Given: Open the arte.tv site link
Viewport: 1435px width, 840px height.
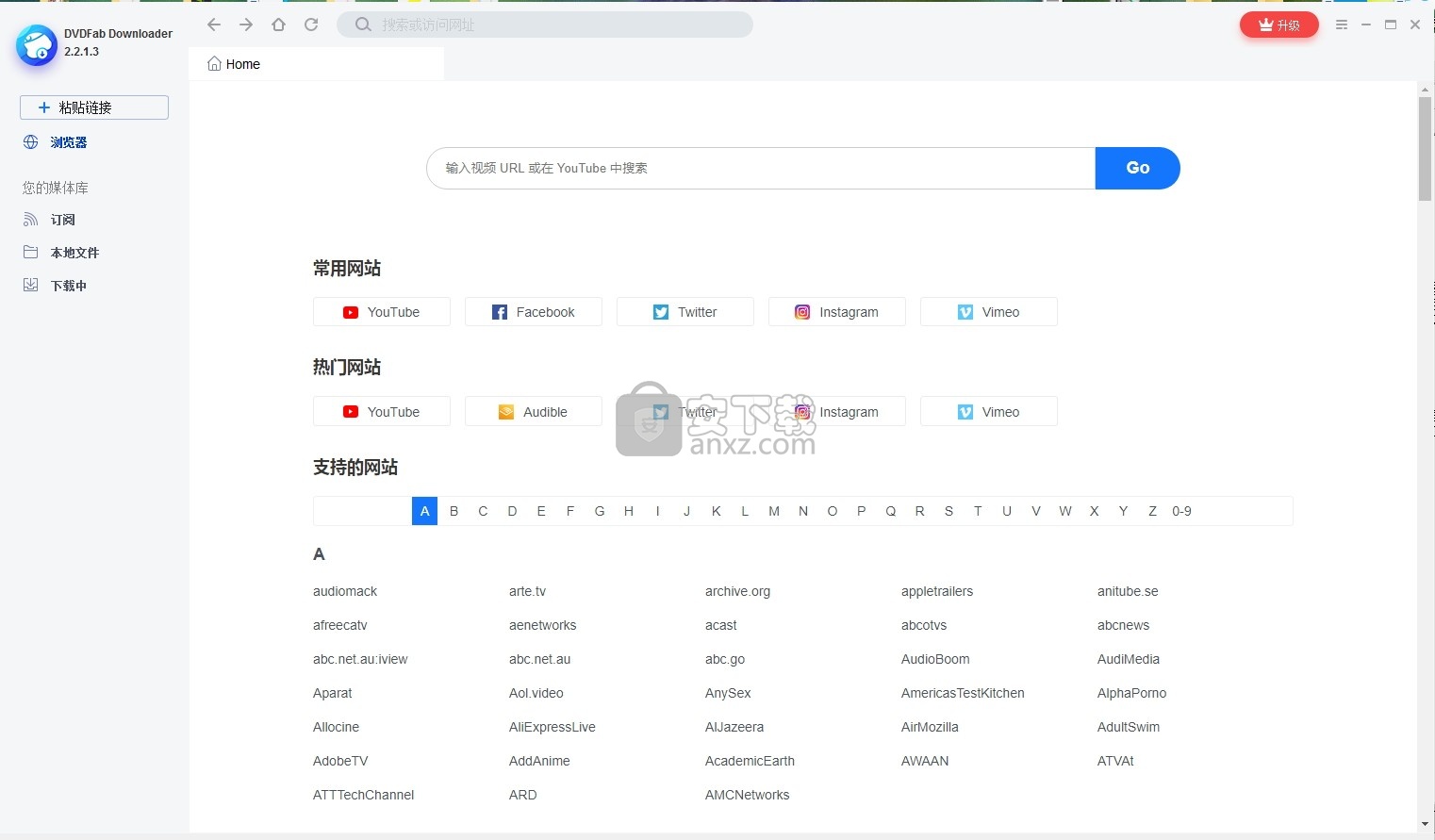Looking at the screenshot, I should (527, 591).
